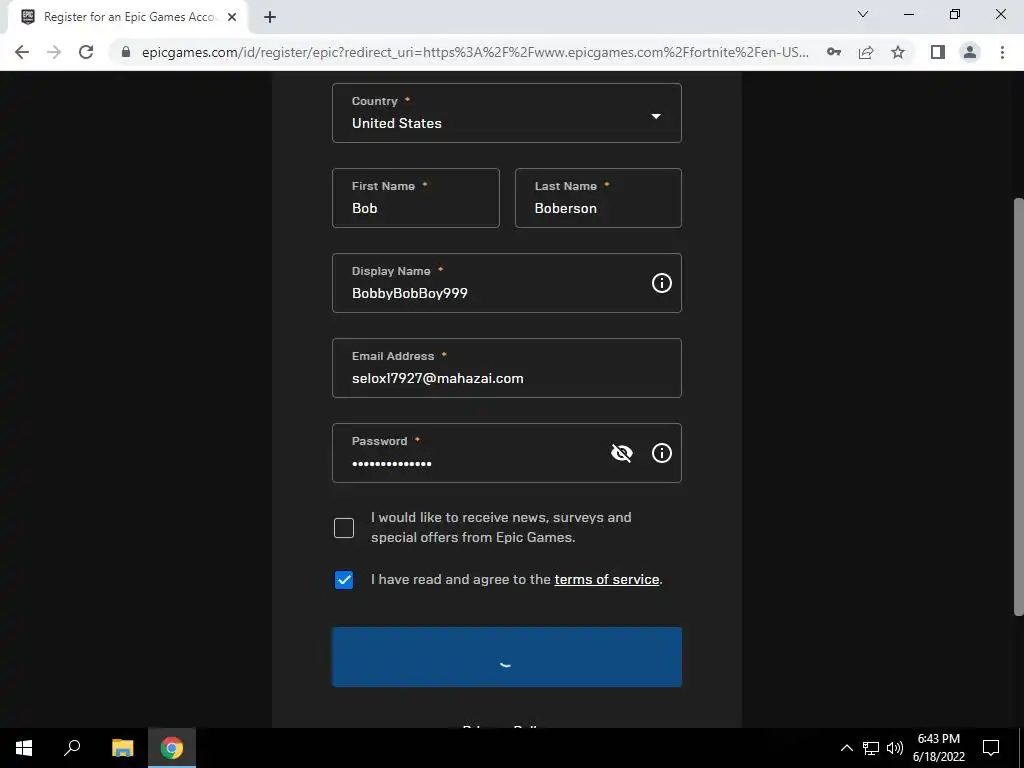Open the volume tray icon
1024x768 pixels.
[895, 748]
